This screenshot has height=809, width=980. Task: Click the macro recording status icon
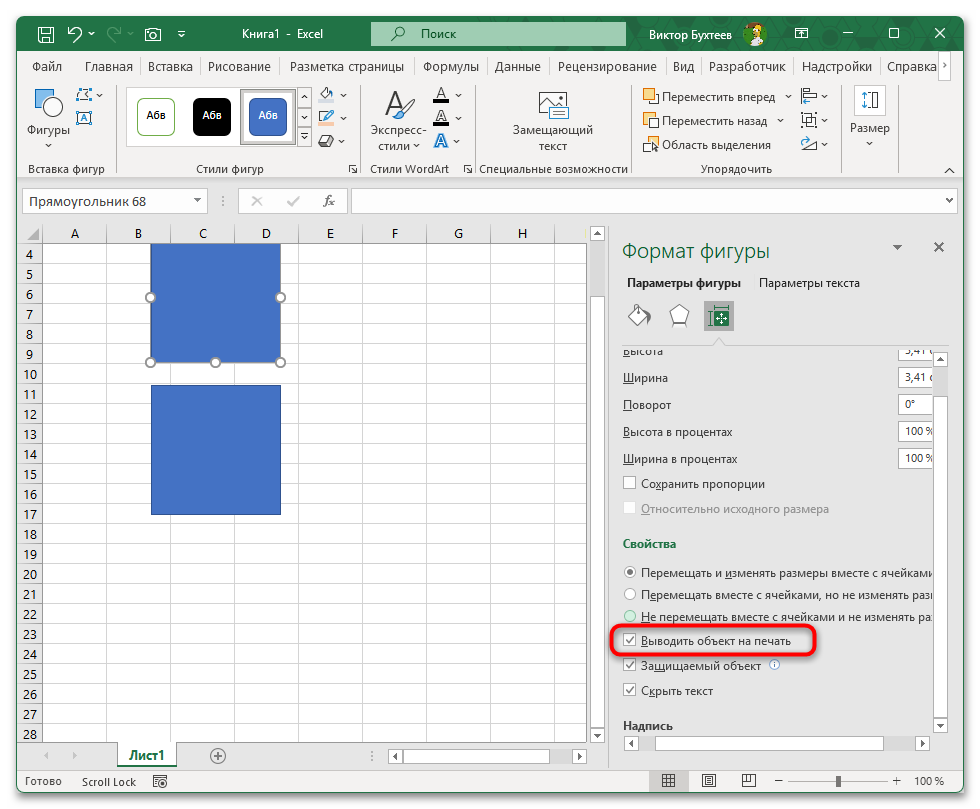[160, 781]
